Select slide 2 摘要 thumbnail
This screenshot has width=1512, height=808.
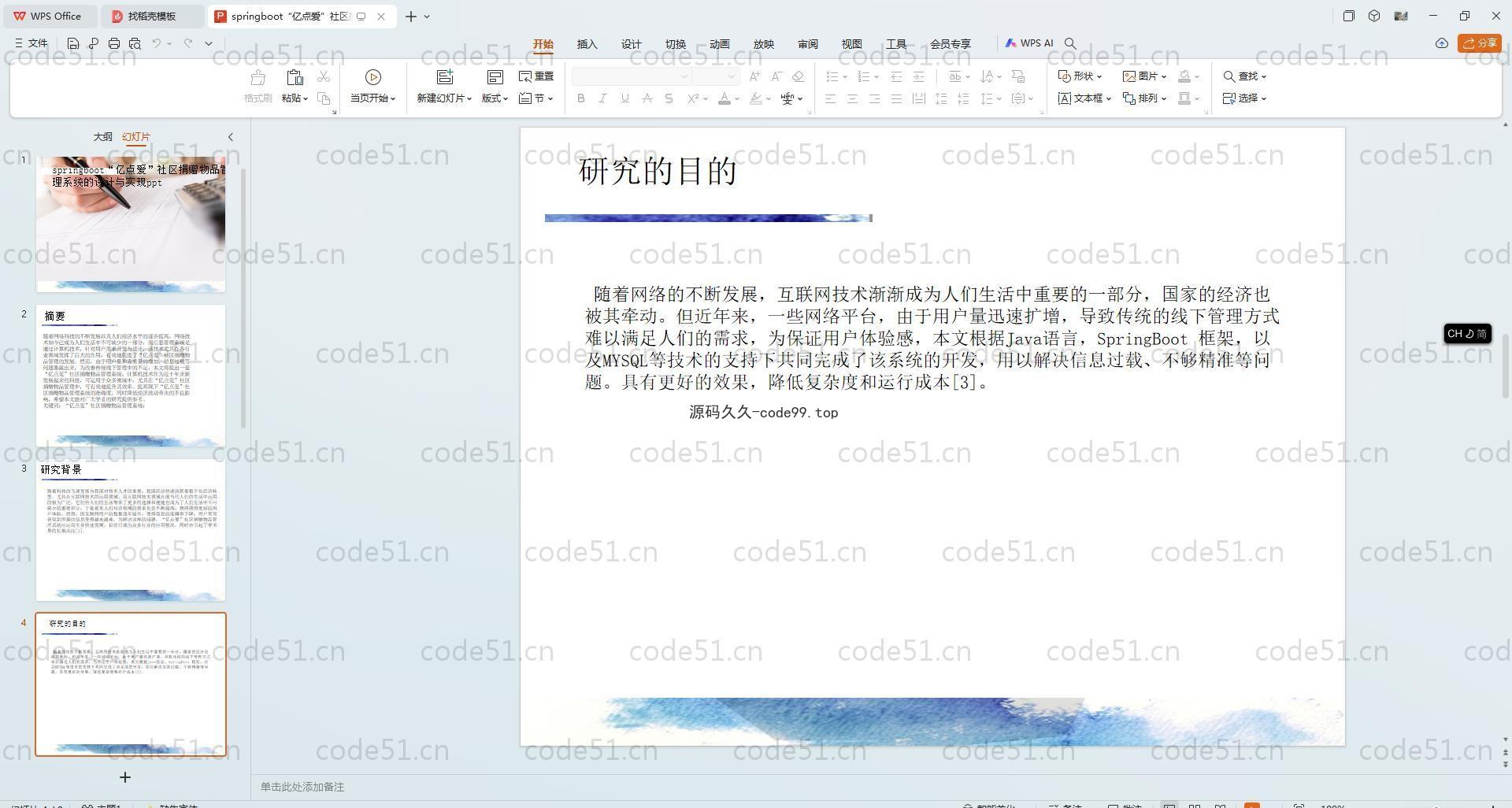[x=131, y=376]
